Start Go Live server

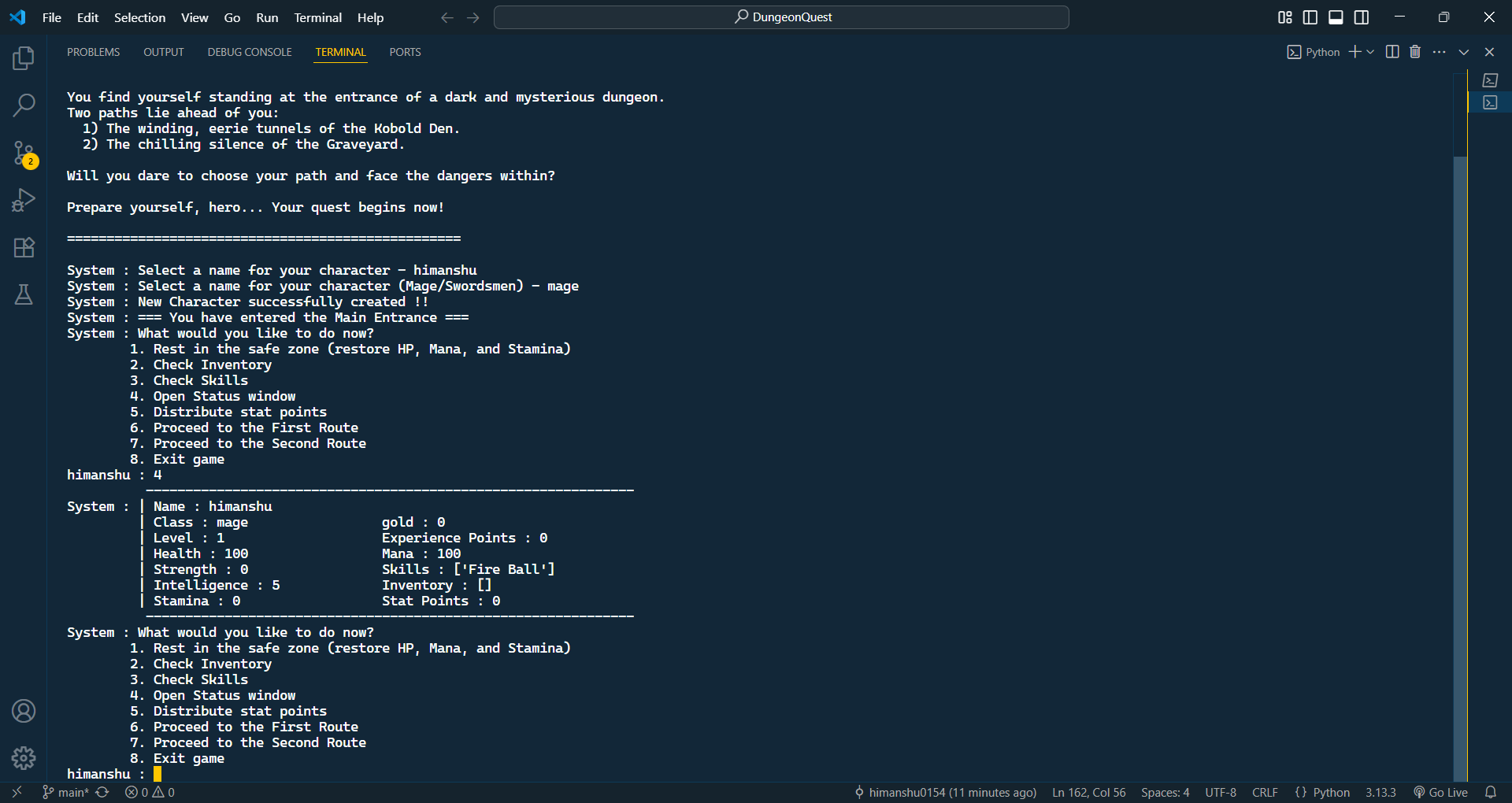tap(1440, 792)
